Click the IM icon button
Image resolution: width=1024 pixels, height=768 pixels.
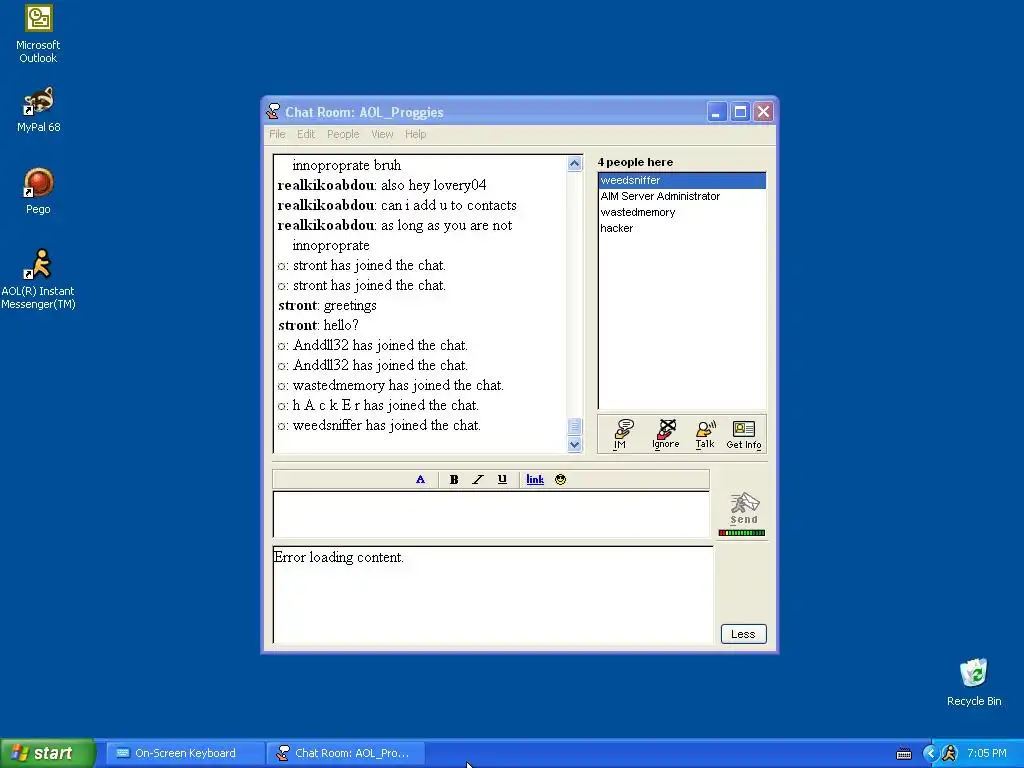pos(621,434)
